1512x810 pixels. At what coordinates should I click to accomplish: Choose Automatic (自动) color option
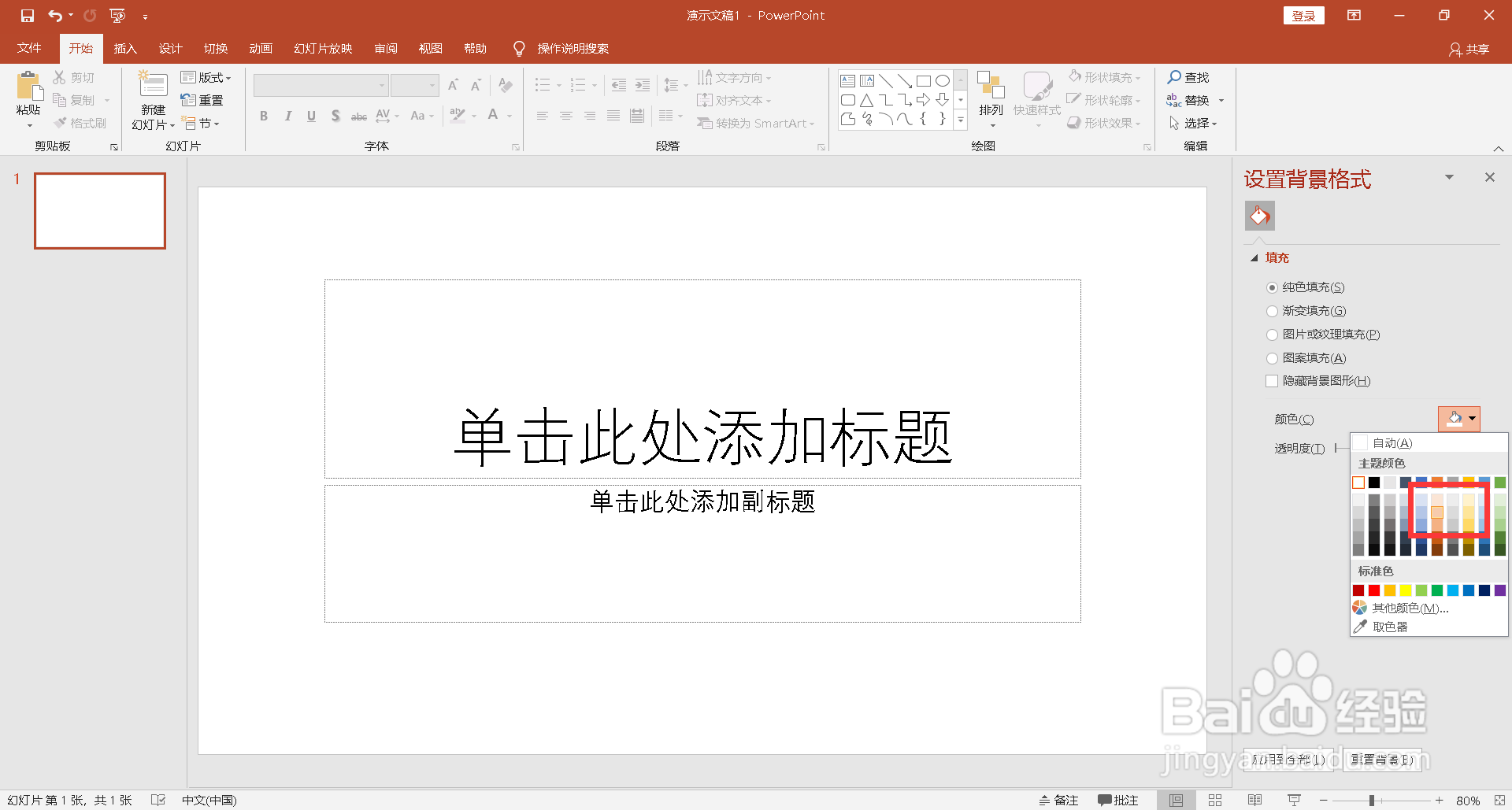1429,443
